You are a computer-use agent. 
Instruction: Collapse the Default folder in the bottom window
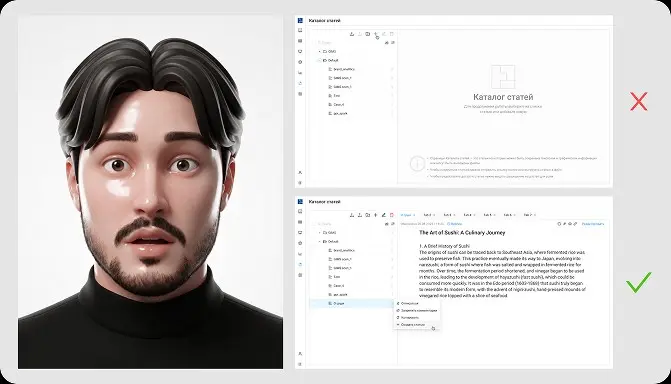pos(319,241)
